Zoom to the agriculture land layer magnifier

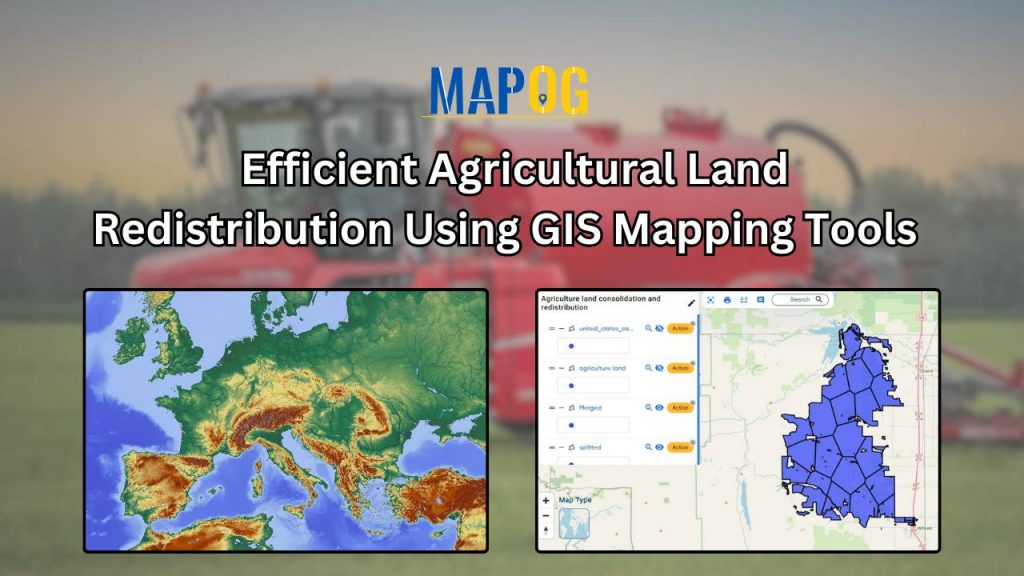click(648, 368)
